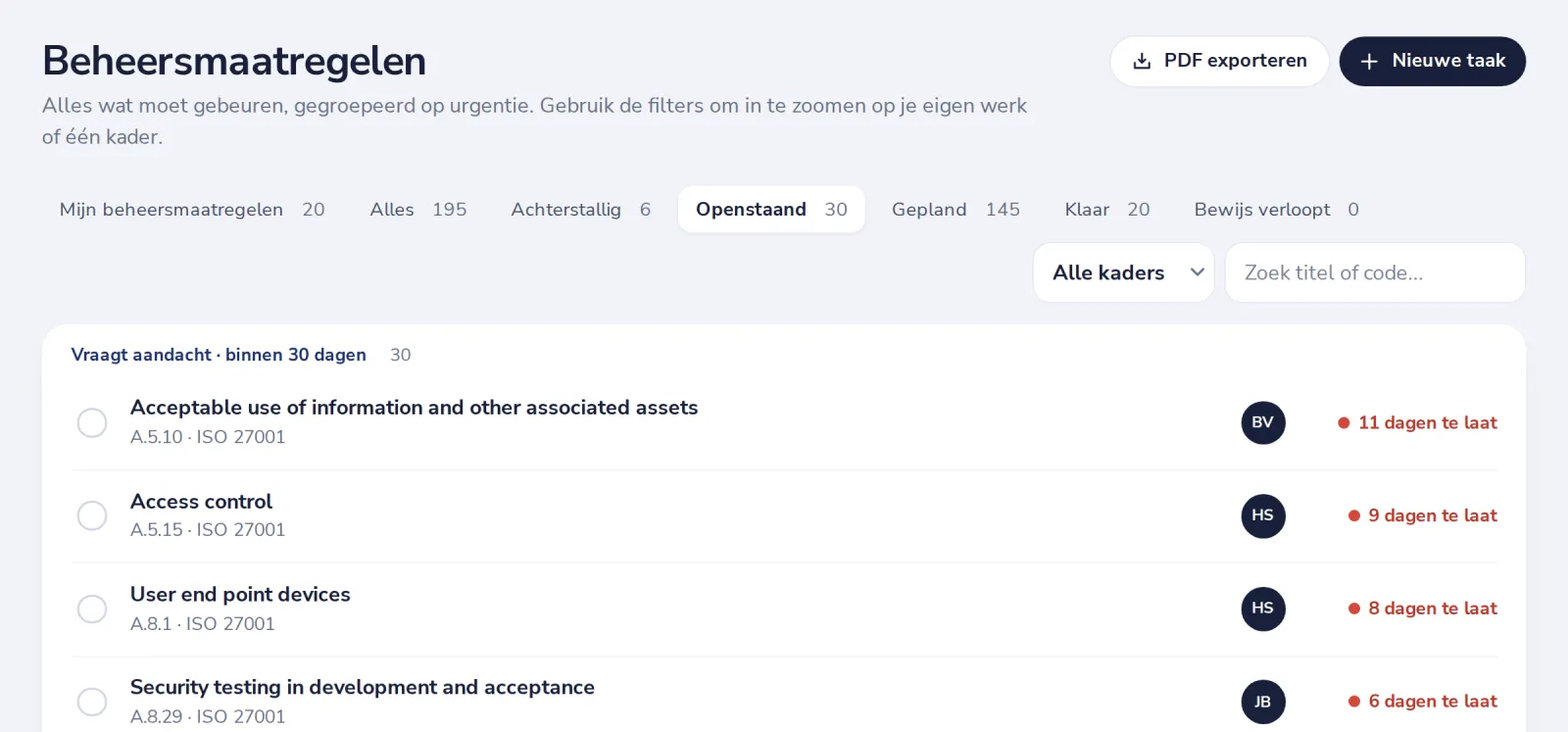
Task: Show the Achterstallig tab
Action: tap(581, 210)
